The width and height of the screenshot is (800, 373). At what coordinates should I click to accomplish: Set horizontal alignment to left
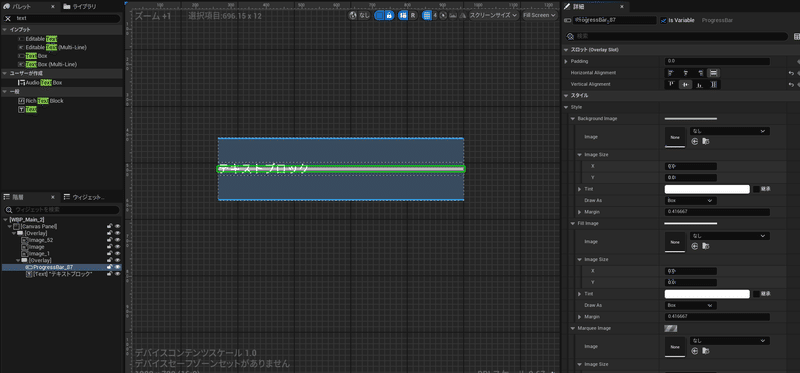671,73
